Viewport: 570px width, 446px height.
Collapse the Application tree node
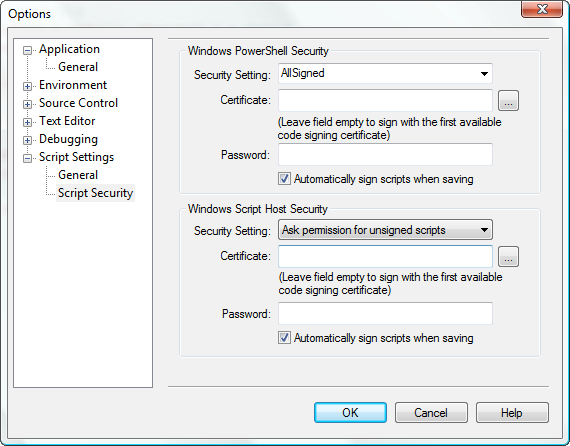27,50
